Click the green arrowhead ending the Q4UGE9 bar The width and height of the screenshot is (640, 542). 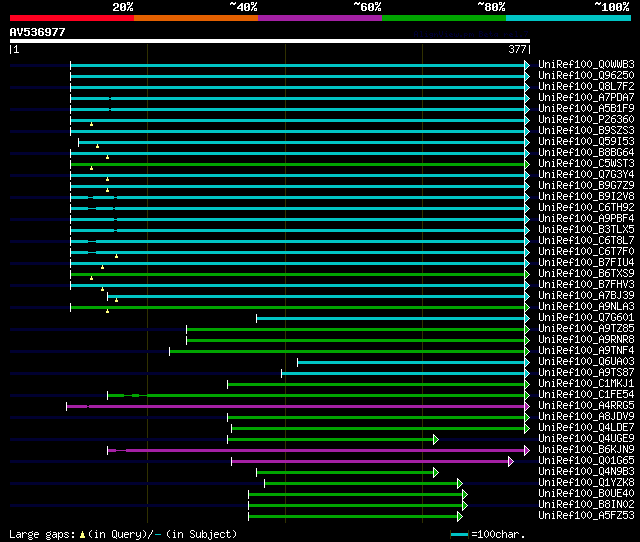click(x=436, y=440)
